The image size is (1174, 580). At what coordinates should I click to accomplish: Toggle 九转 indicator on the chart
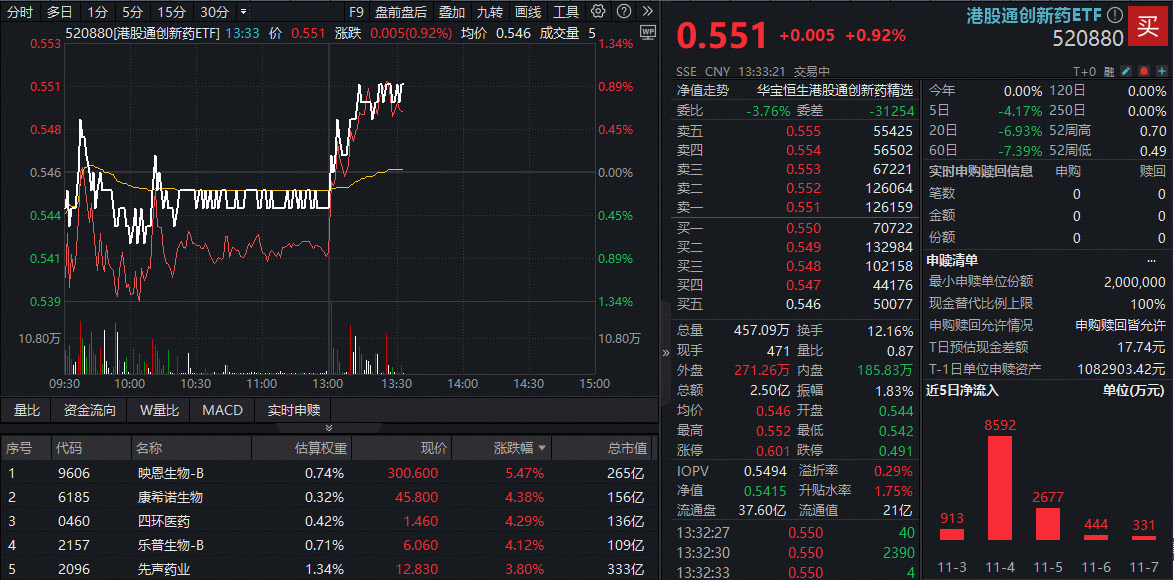pyautogui.click(x=490, y=11)
